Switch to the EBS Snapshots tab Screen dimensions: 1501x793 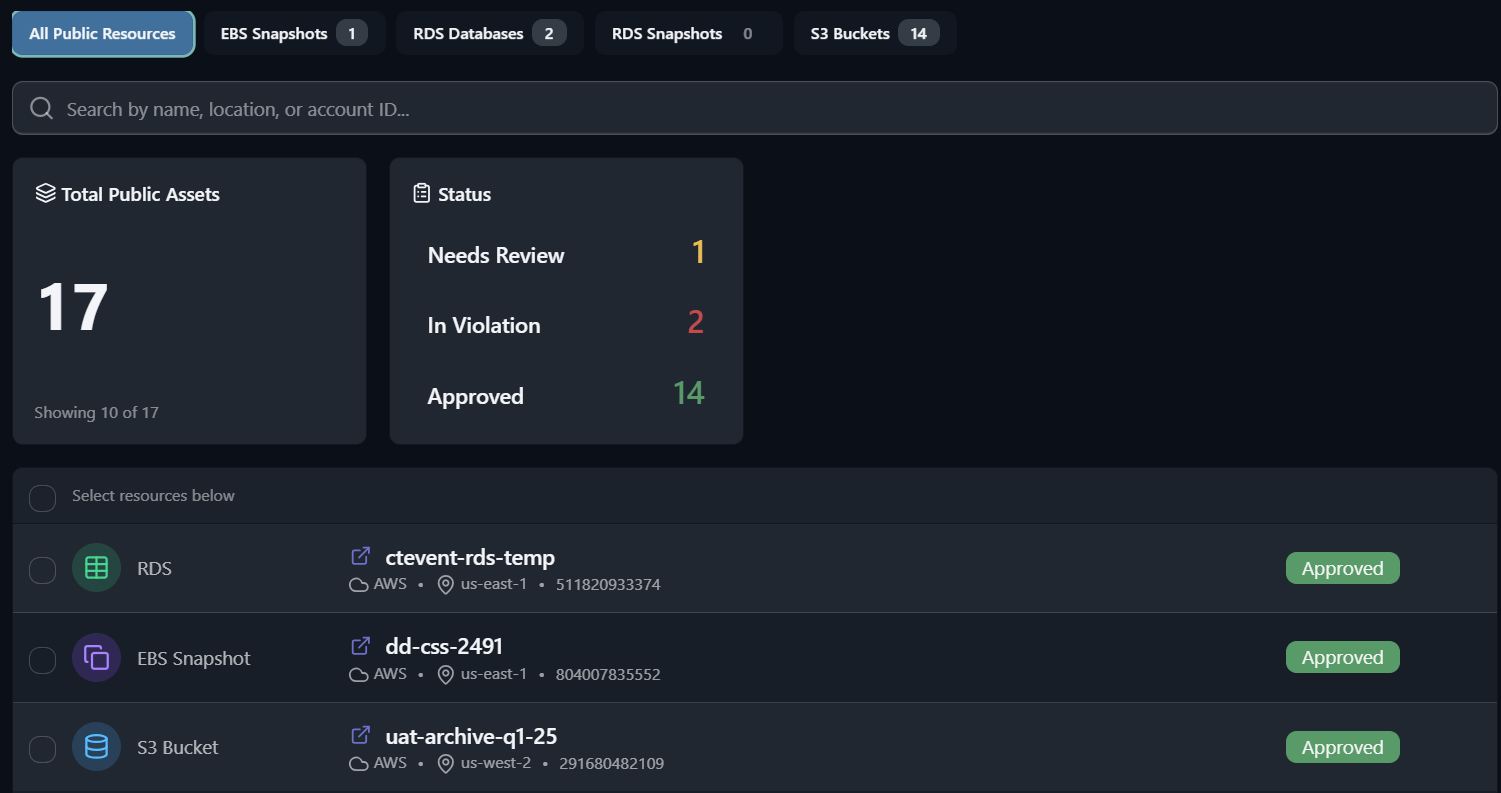(294, 34)
